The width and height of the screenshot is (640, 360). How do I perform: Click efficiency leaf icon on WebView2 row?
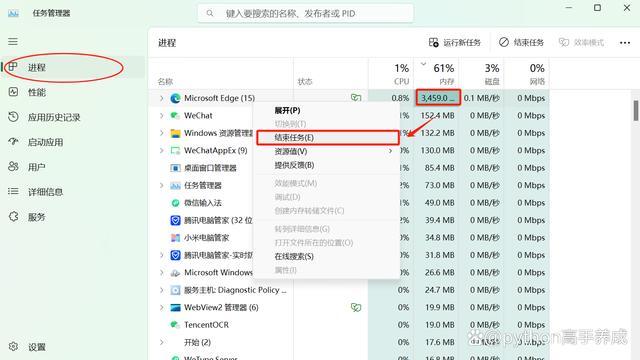[356, 307]
